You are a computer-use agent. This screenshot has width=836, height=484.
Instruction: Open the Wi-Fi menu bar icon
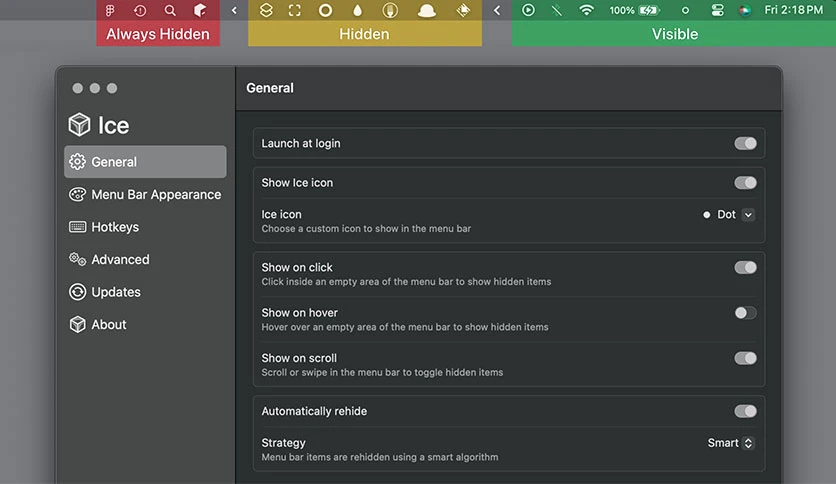pos(586,10)
